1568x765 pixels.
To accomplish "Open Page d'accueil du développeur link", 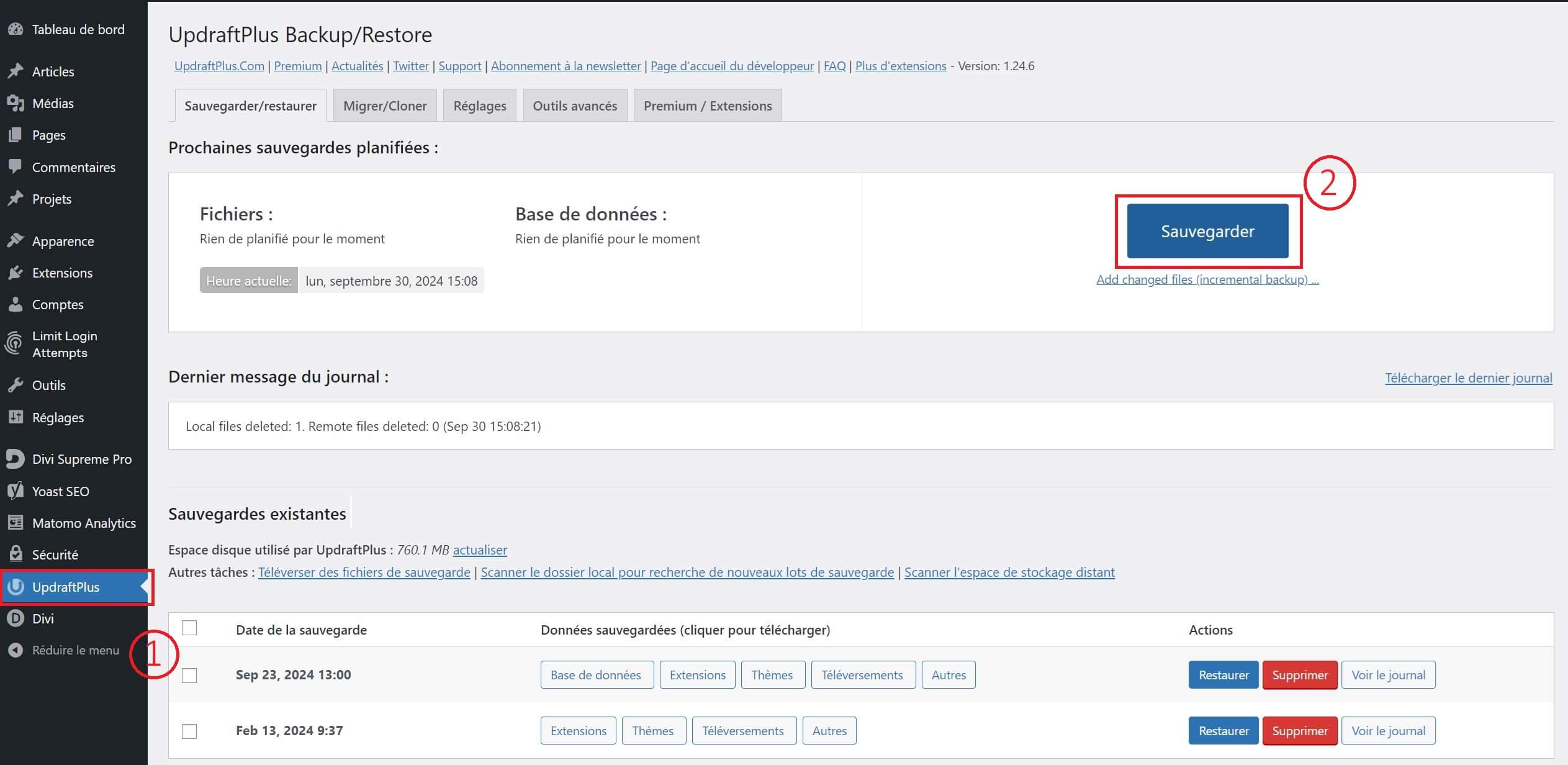I will click(x=732, y=66).
